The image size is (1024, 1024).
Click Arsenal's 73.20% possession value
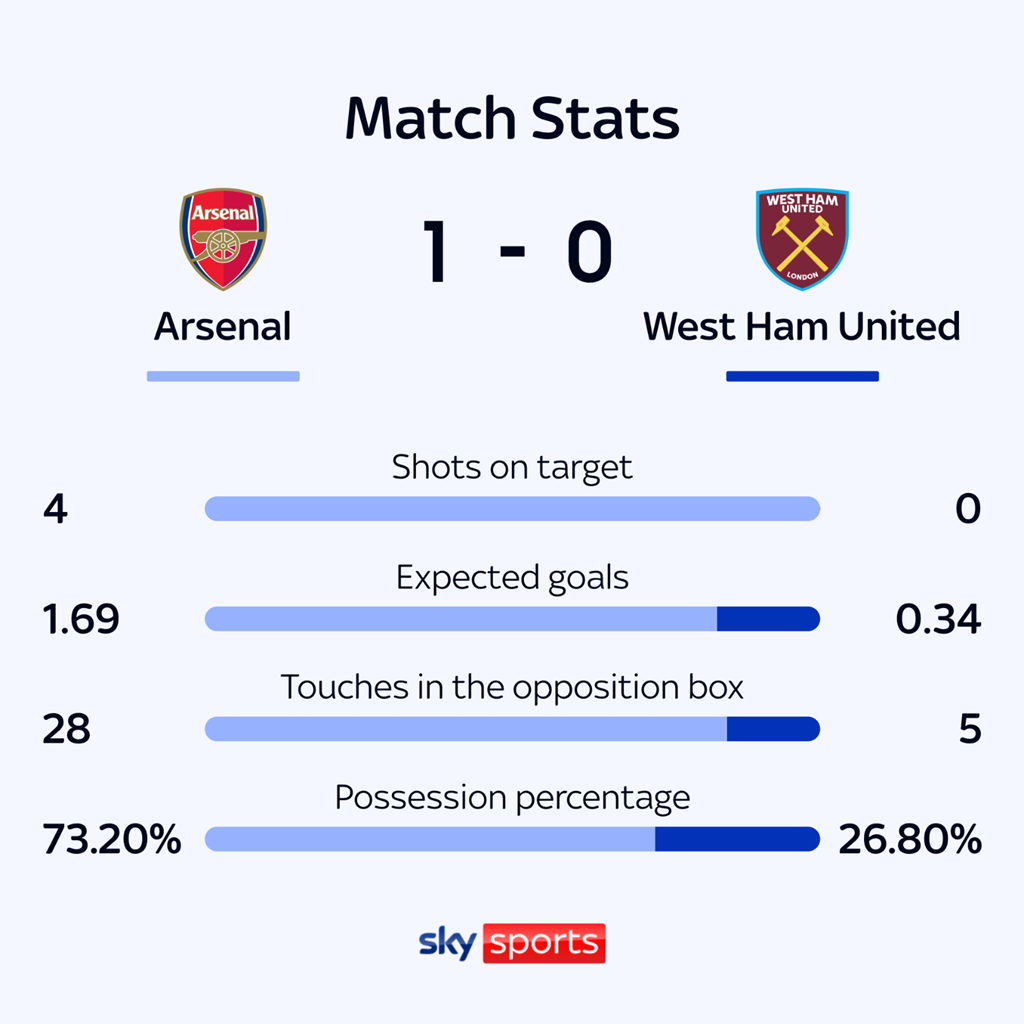(x=112, y=840)
